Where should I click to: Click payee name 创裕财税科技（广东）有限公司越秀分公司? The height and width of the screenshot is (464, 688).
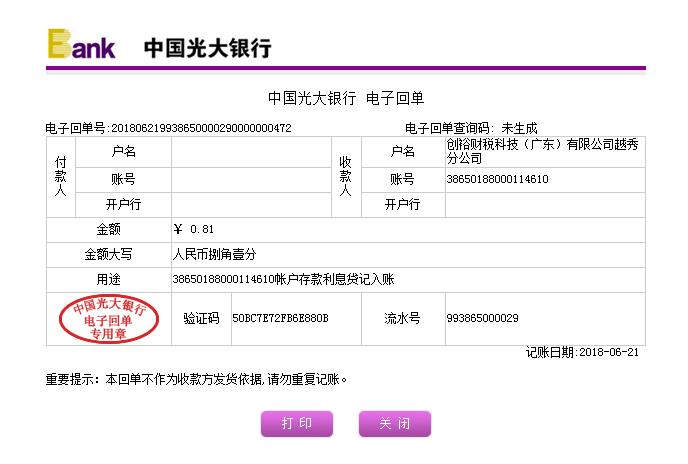[x=542, y=151]
